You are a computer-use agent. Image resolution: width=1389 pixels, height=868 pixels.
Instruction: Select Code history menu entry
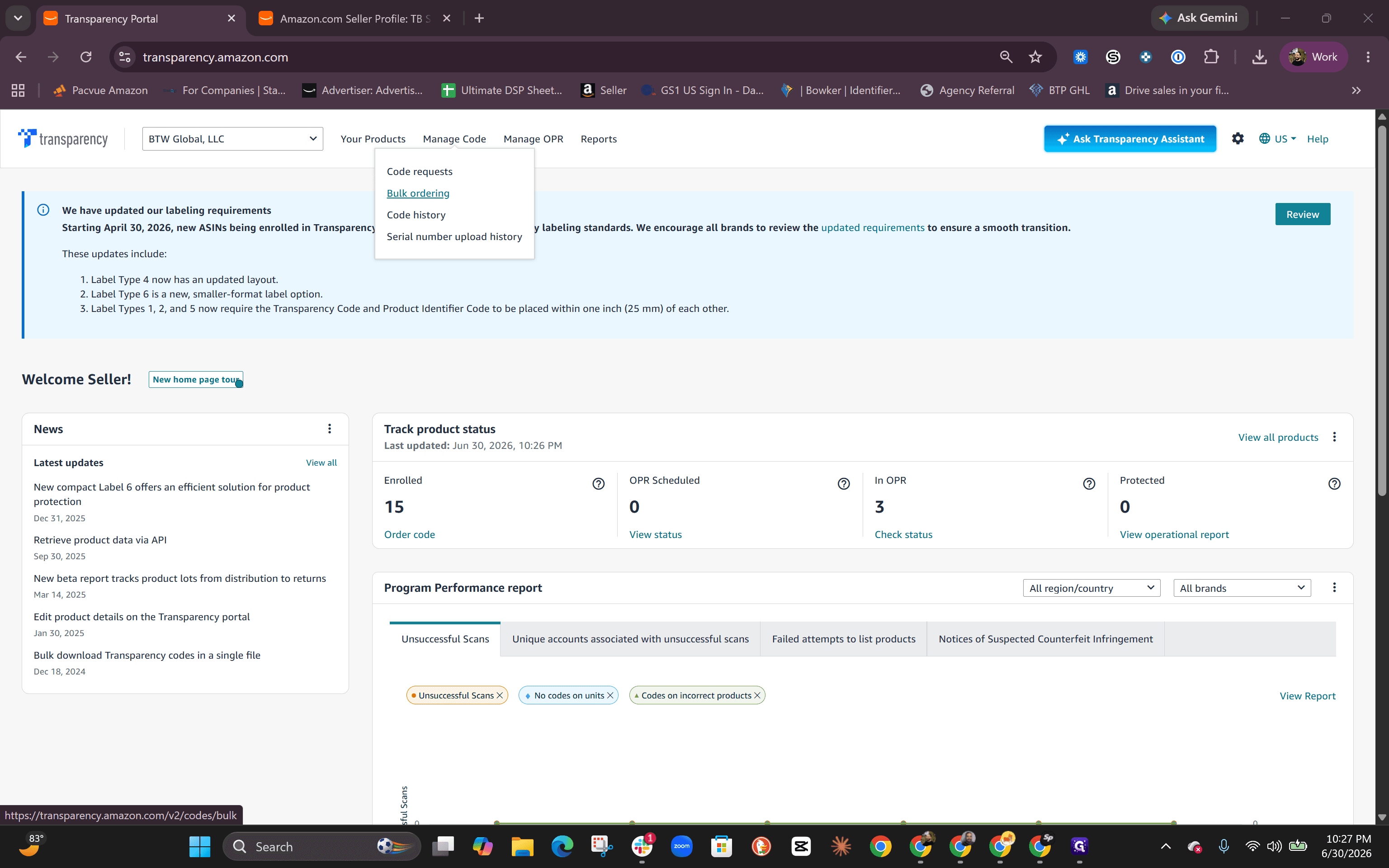(416, 215)
